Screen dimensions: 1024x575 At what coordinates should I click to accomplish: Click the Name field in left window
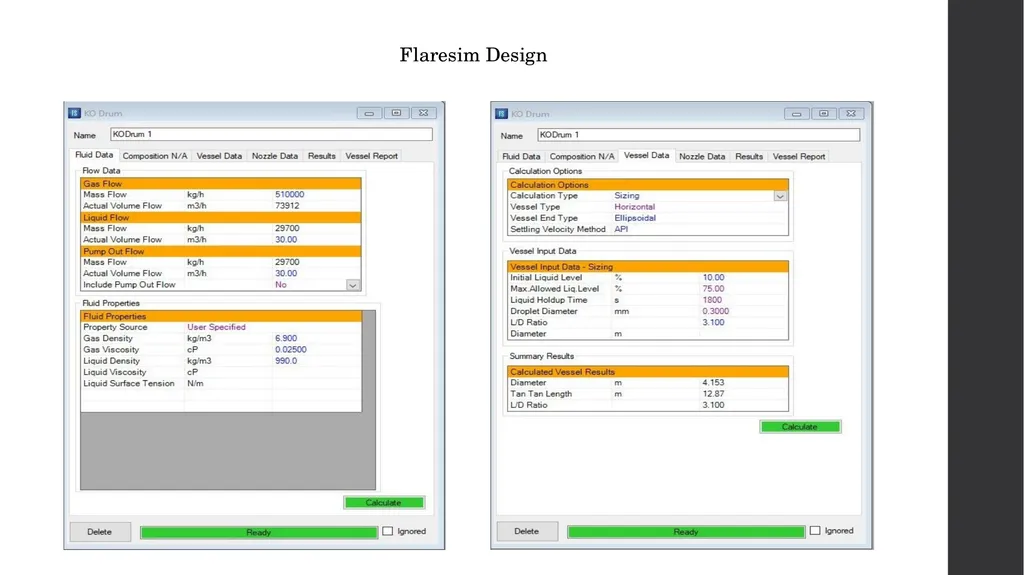pyautogui.click(x=271, y=134)
